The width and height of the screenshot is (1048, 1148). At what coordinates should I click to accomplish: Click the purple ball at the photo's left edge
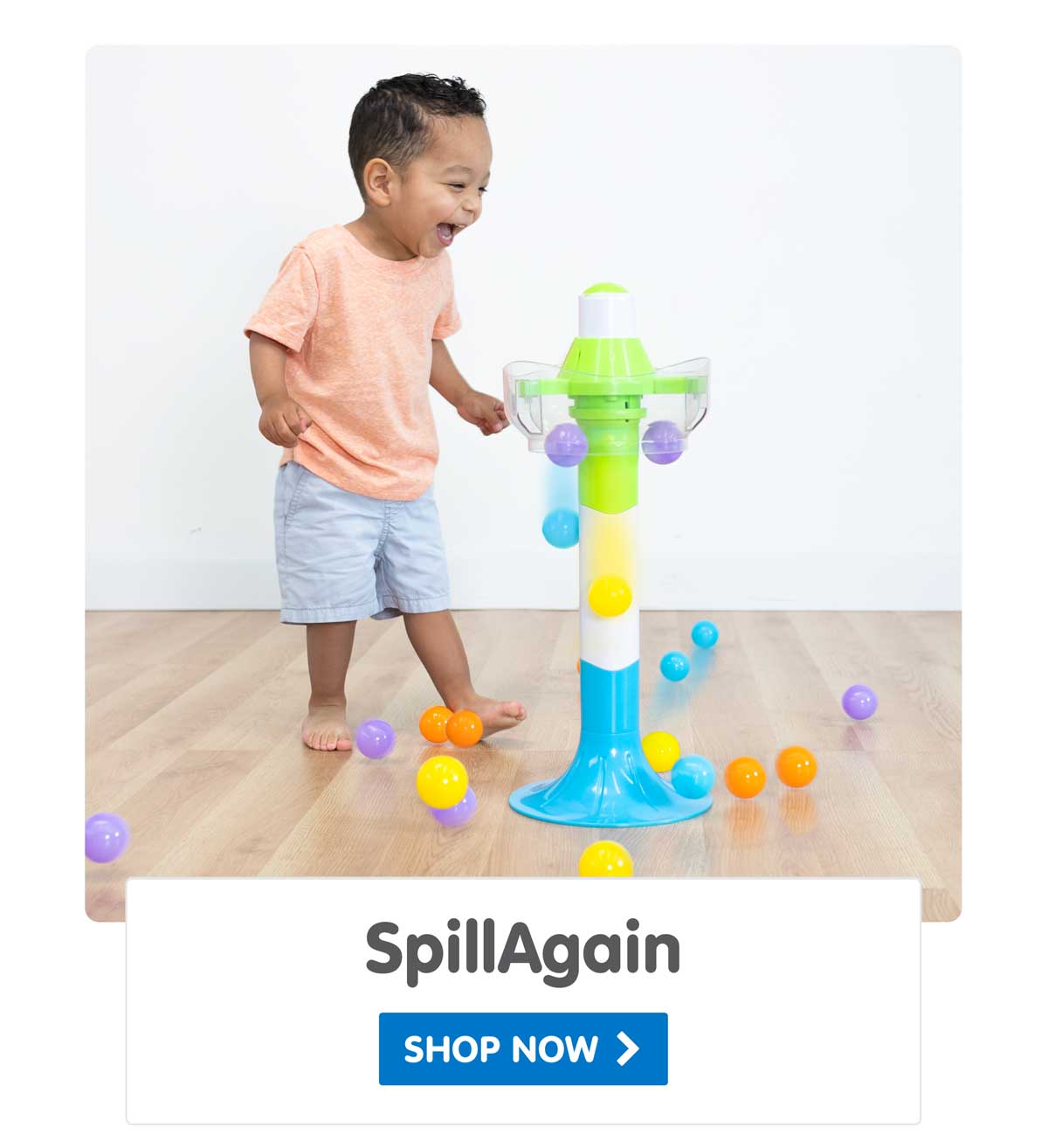point(107,837)
